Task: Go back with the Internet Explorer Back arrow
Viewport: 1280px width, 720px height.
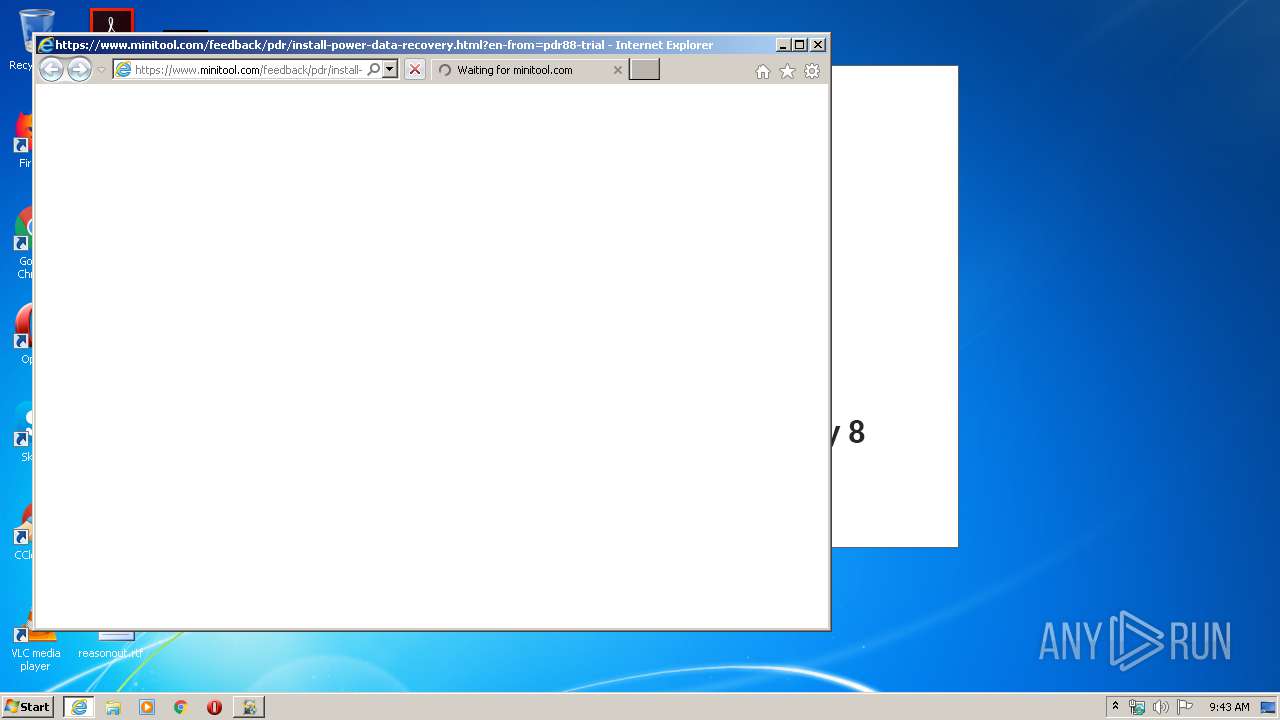Action: pos(51,69)
